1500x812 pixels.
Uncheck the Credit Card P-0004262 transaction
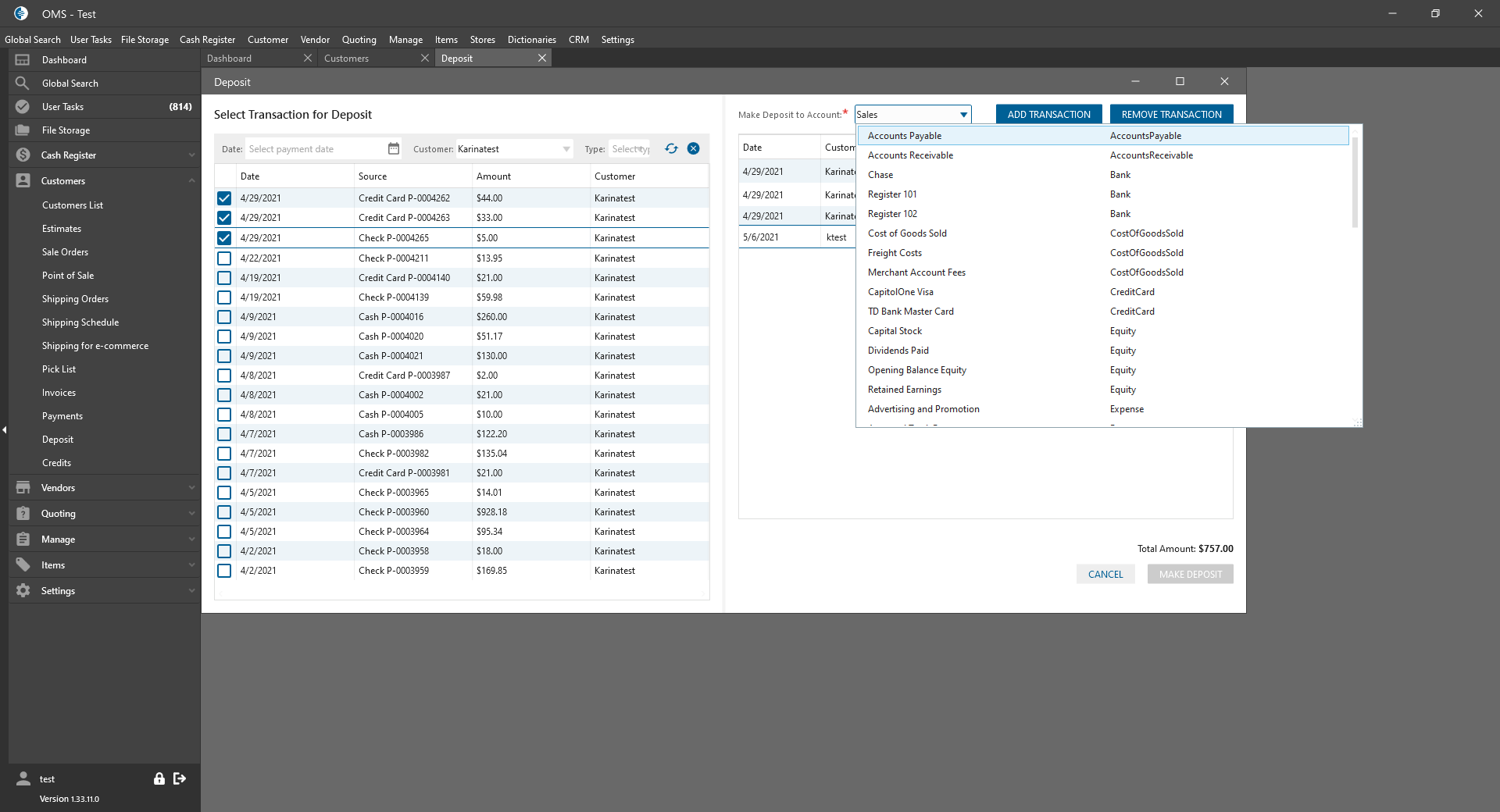tap(224, 198)
